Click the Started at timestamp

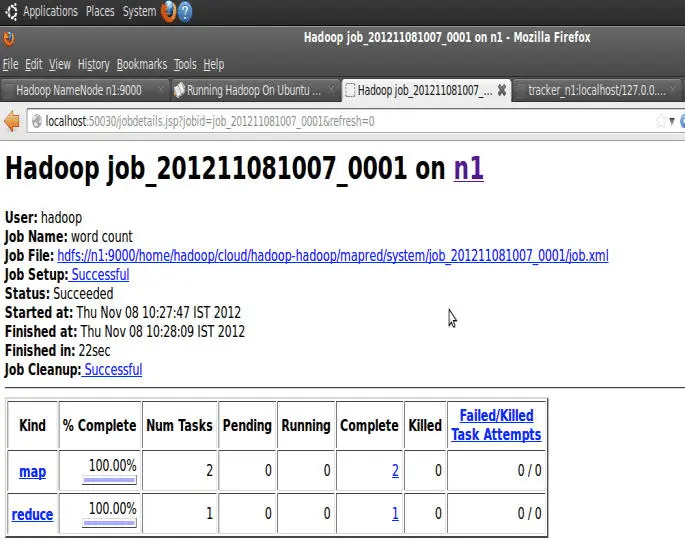click(x=159, y=313)
